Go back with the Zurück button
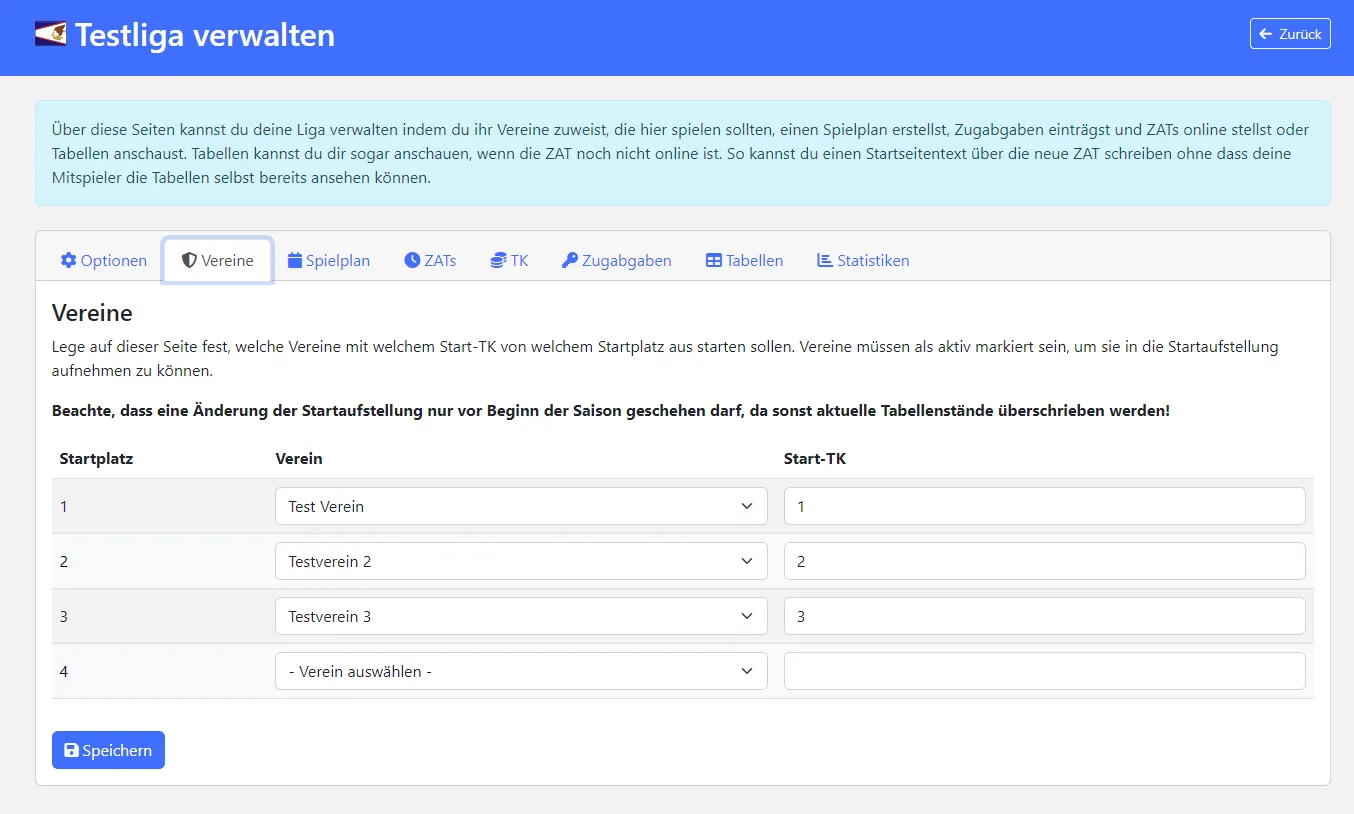This screenshot has height=814, width=1354. [x=1290, y=33]
